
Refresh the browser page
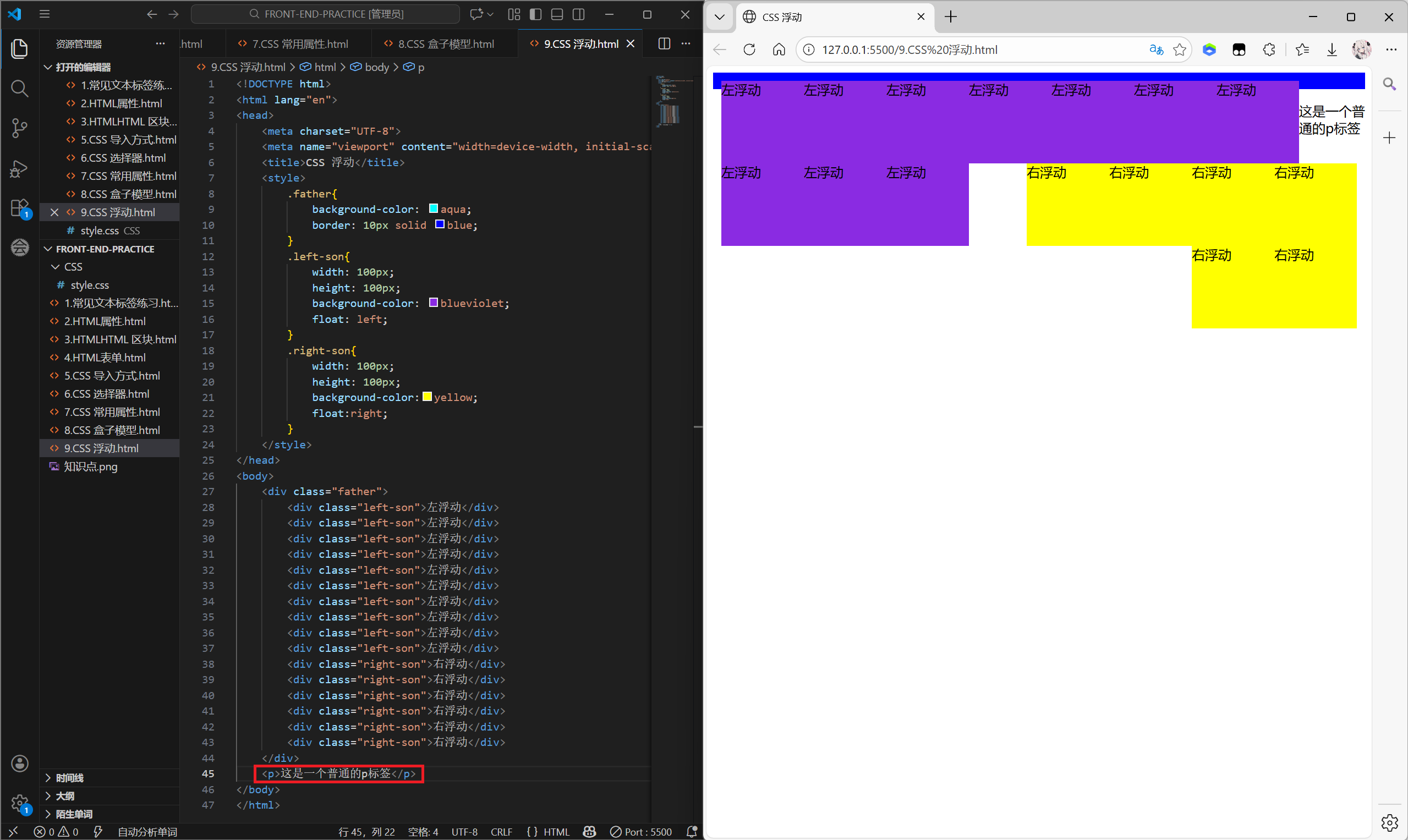(x=749, y=50)
